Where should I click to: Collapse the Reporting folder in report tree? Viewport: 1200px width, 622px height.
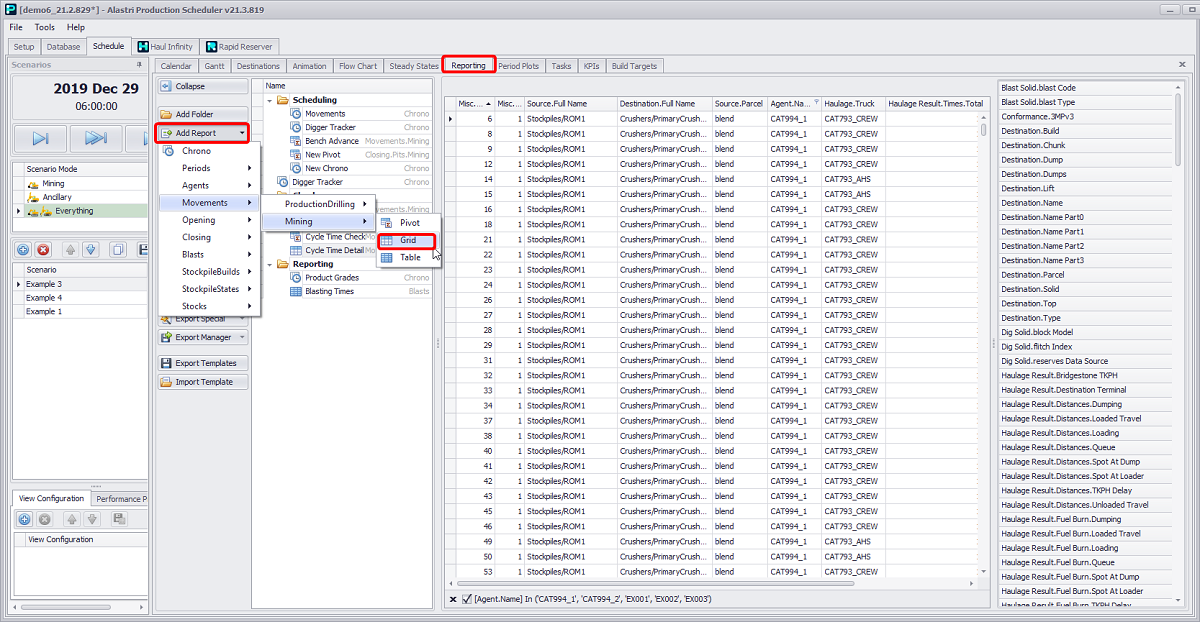click(x=270, y=264)
